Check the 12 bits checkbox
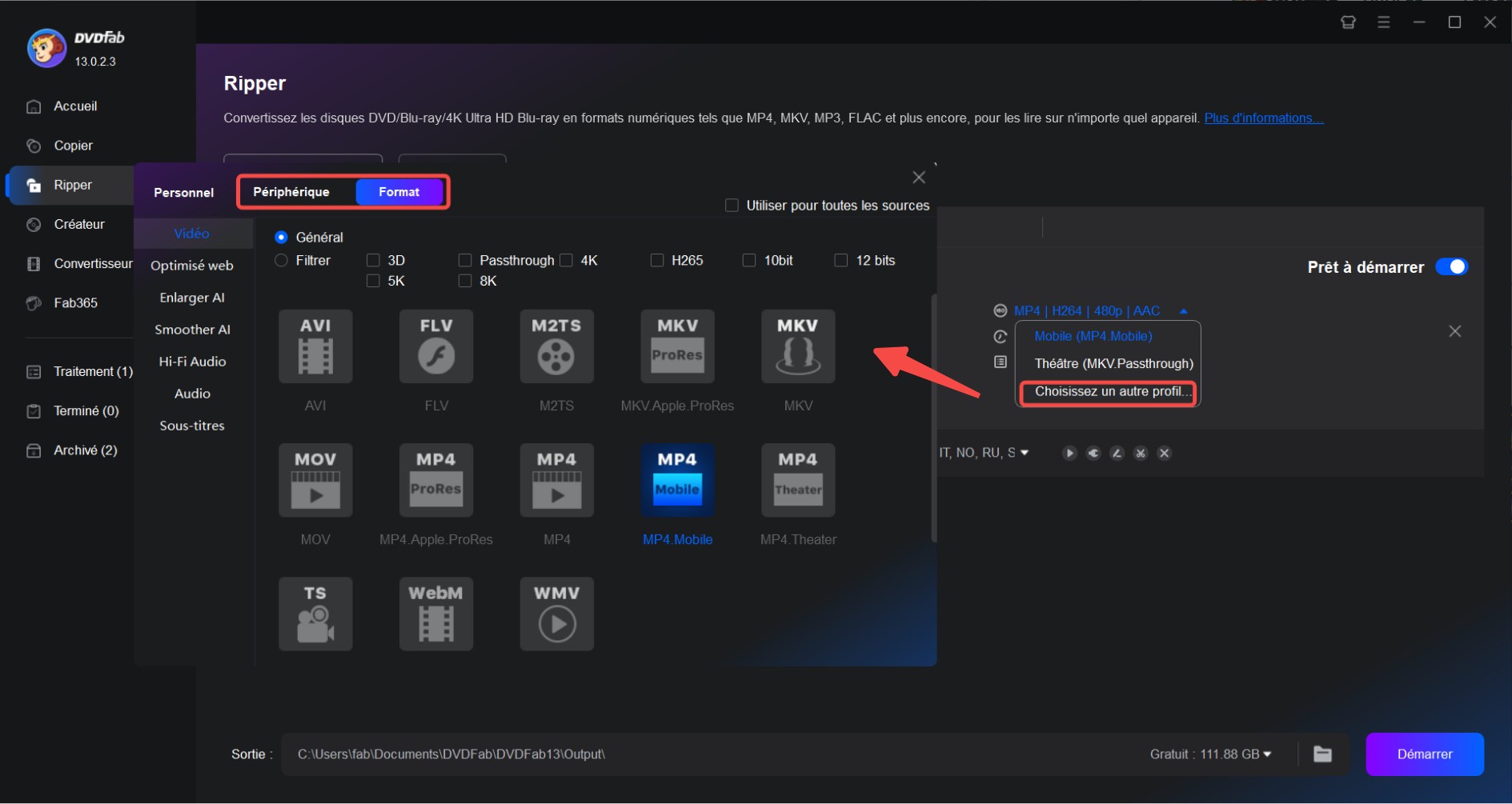This screenshot has width=1512, height=804. point(841,261)
